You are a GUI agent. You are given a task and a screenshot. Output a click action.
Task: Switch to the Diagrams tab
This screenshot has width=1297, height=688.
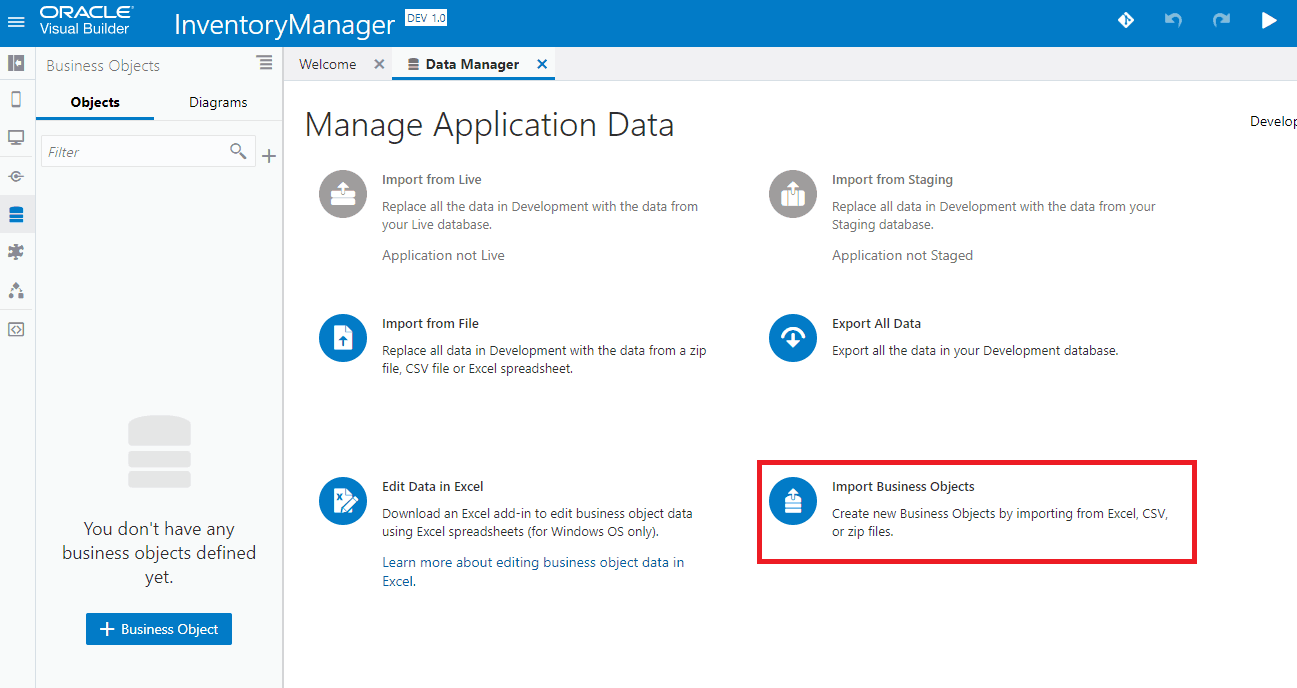218,102
